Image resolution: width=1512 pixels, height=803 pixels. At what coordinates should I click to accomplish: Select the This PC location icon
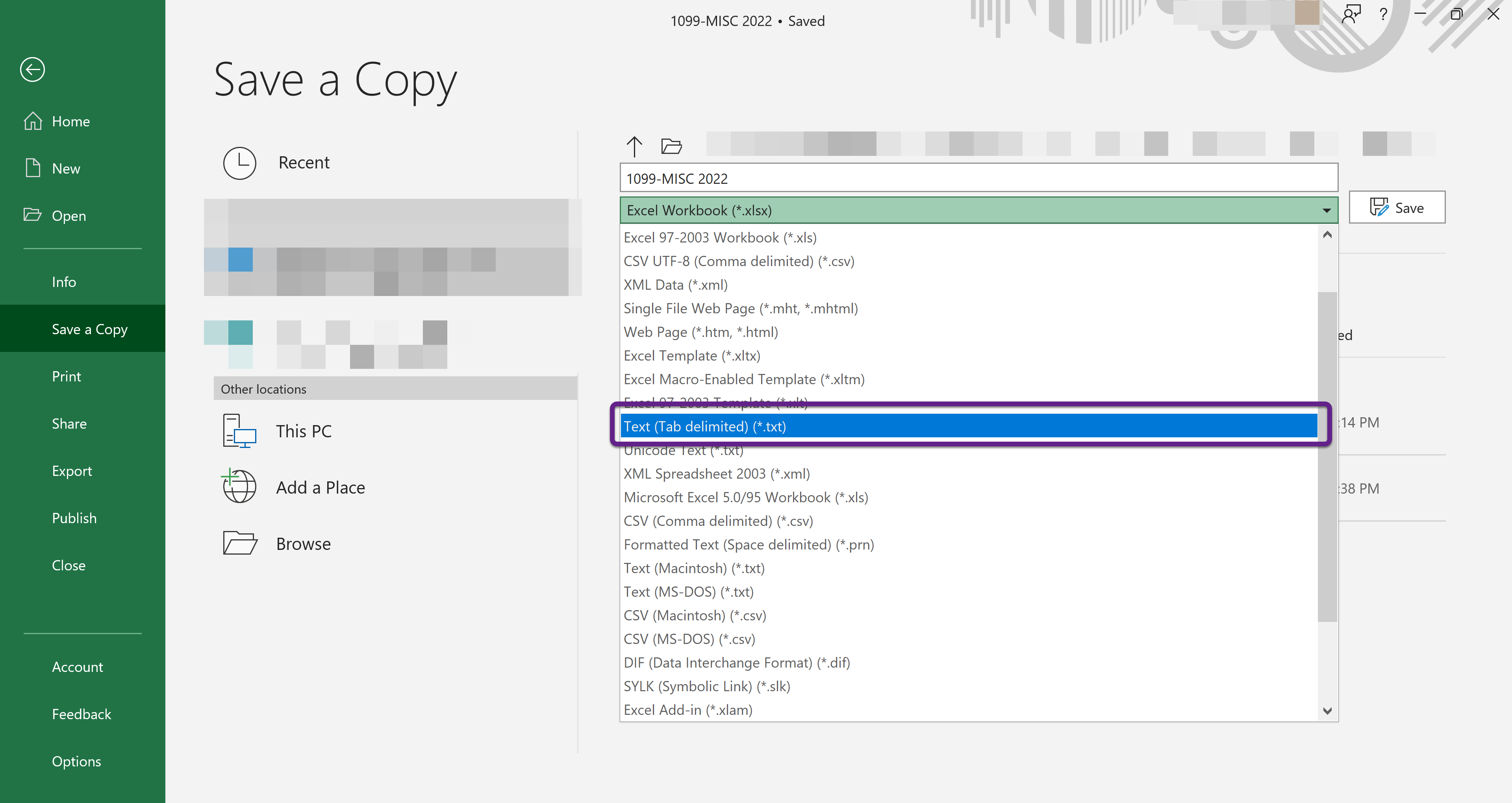(x=239, y=431)
